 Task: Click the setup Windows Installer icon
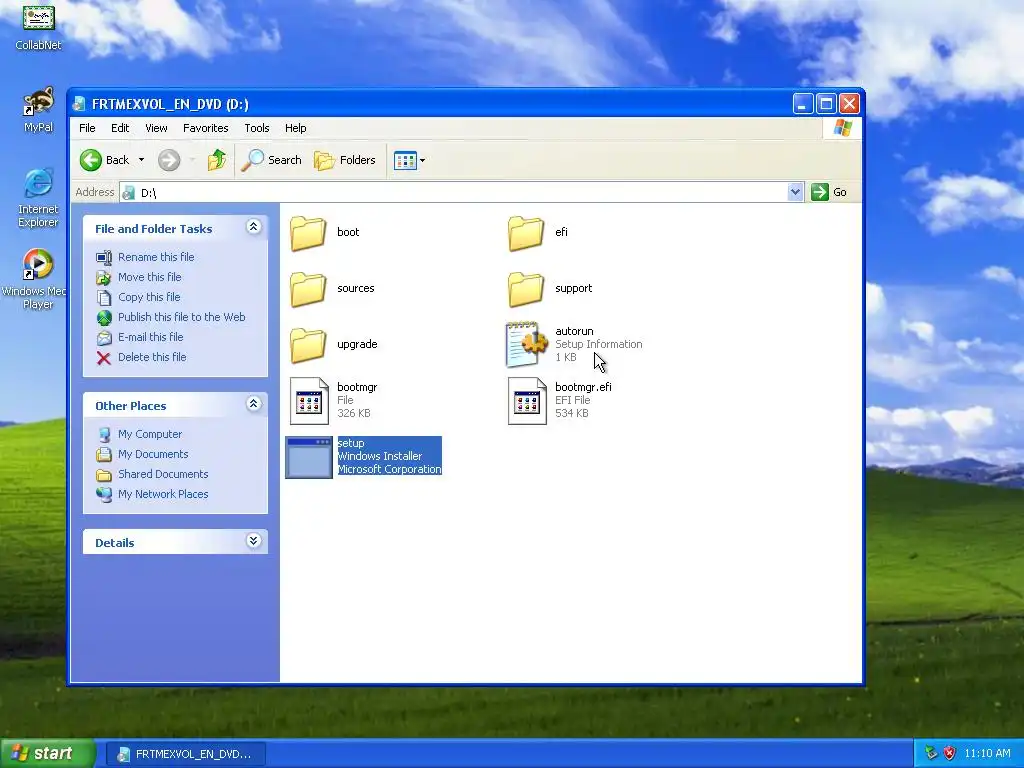pos(309,457)
